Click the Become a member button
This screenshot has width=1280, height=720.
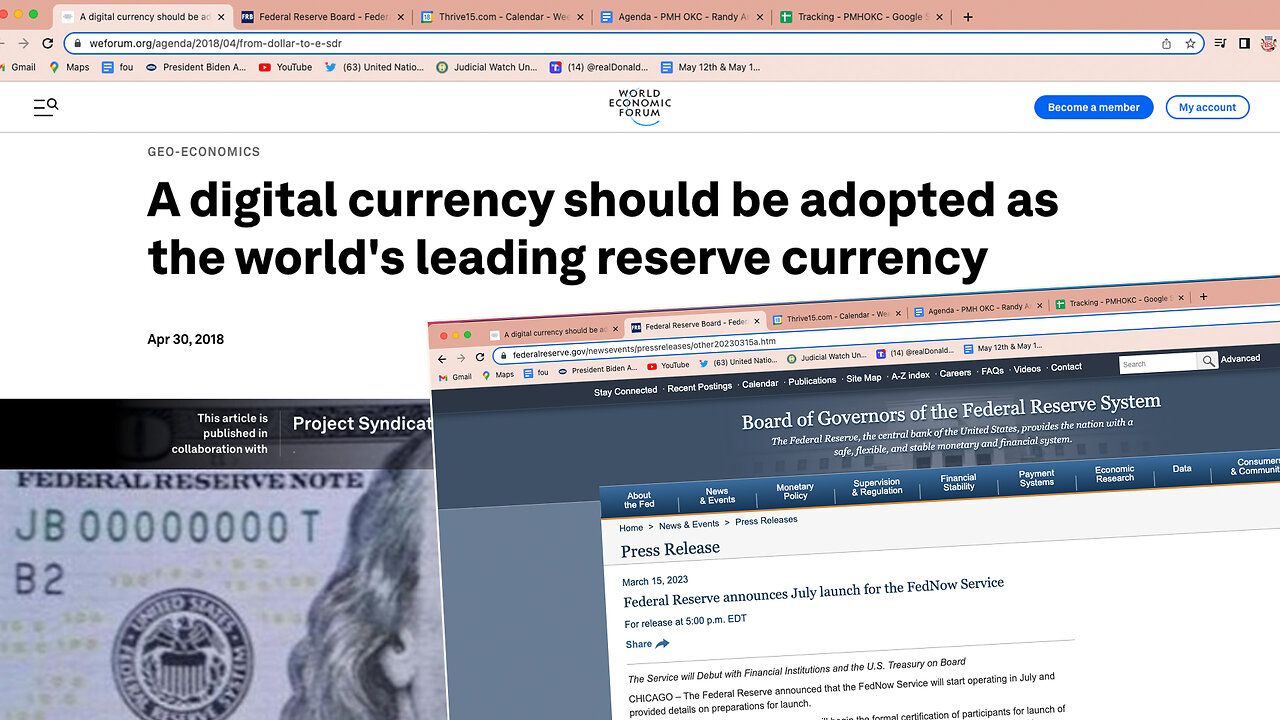click(x=1093, y=107)
